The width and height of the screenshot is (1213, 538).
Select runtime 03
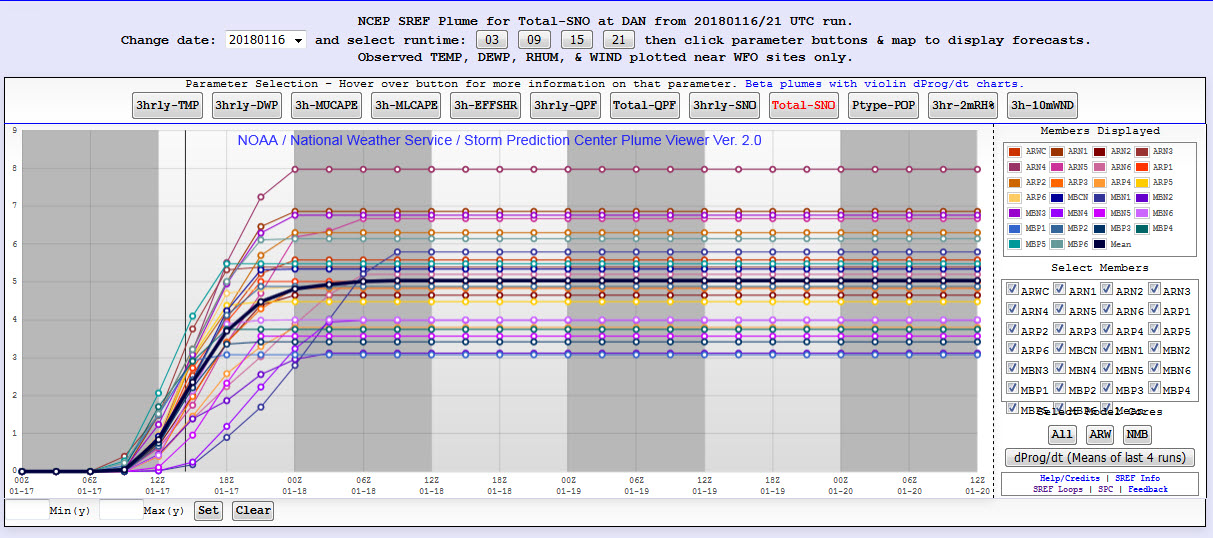coord(491,40)
